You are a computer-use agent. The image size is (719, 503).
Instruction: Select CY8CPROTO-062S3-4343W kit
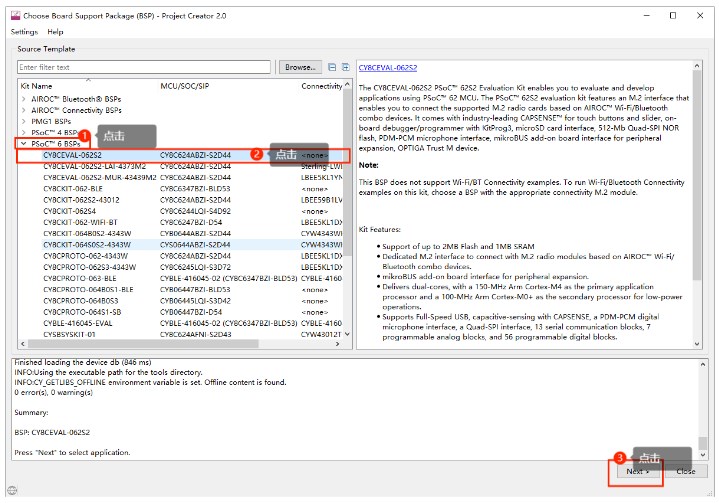(x=89, y=267)
